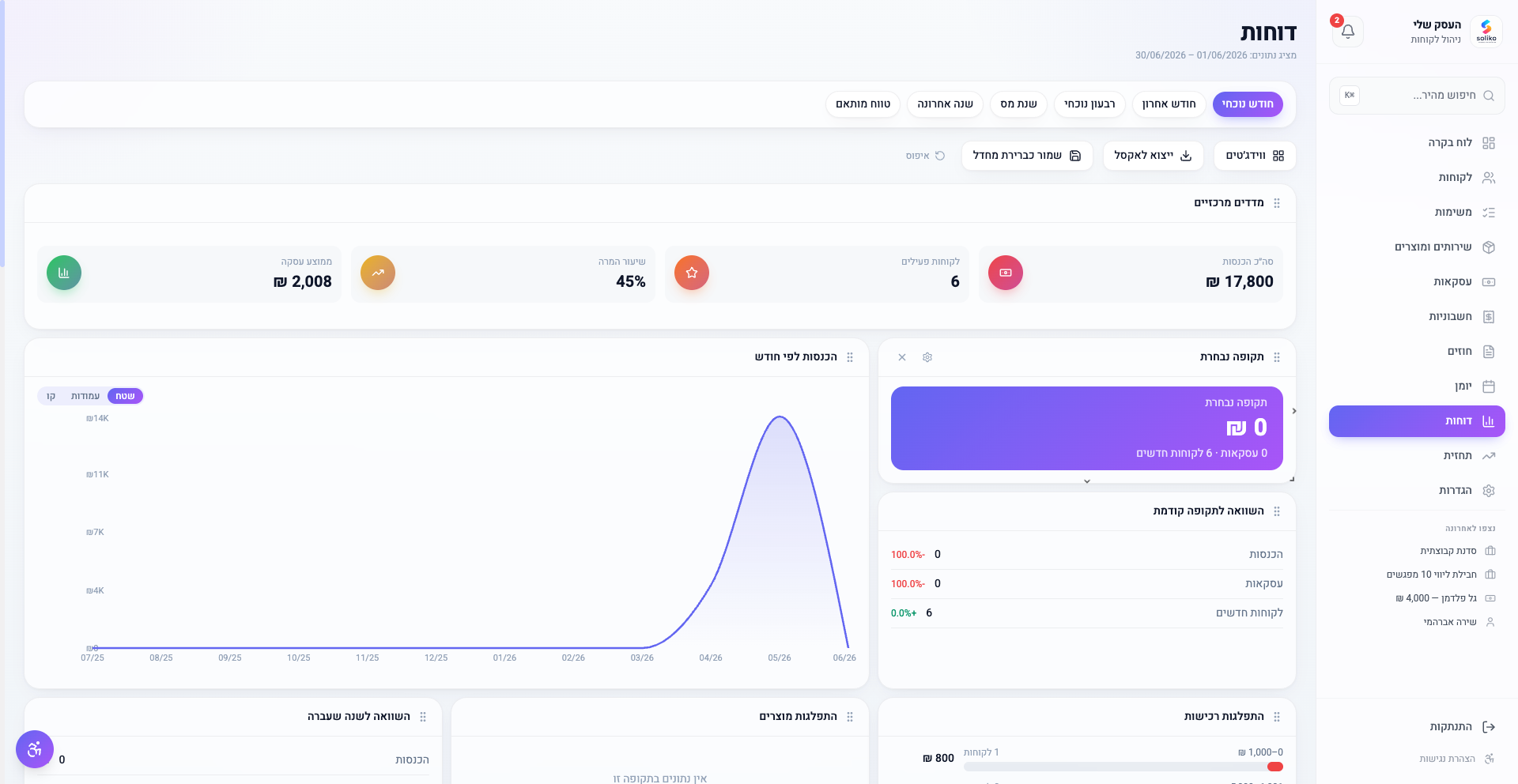
Task: Click the red revenue icon on סה"כ הכנסות card
Action: click(1006, 273)
